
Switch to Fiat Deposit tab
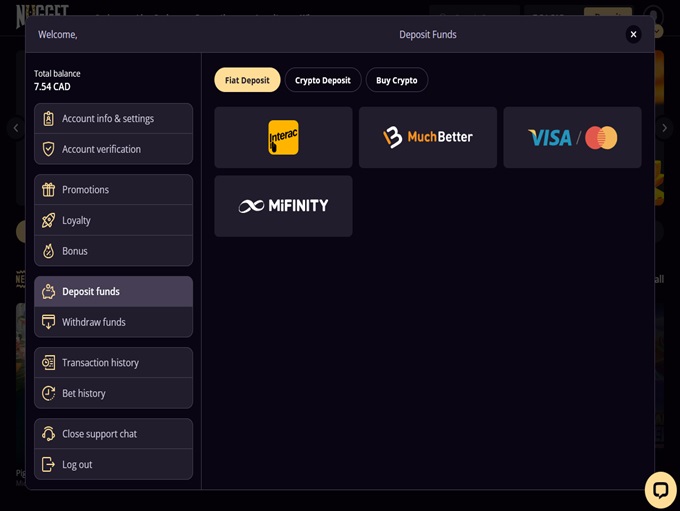point(247,80)
